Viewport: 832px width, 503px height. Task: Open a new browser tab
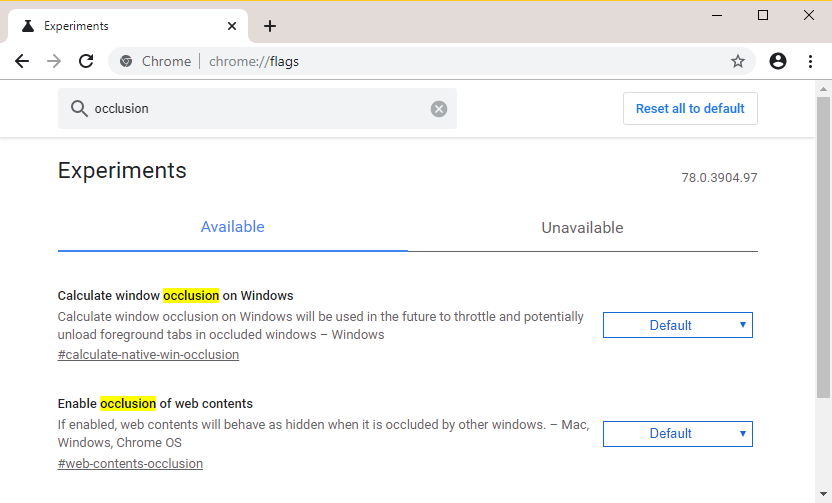[x=270, y=26]
